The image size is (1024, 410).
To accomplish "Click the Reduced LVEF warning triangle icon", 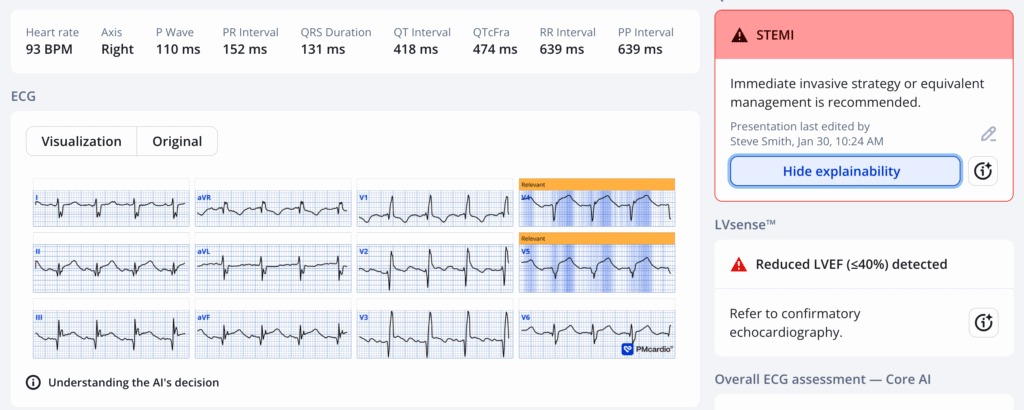I will [x=739, y=265].
